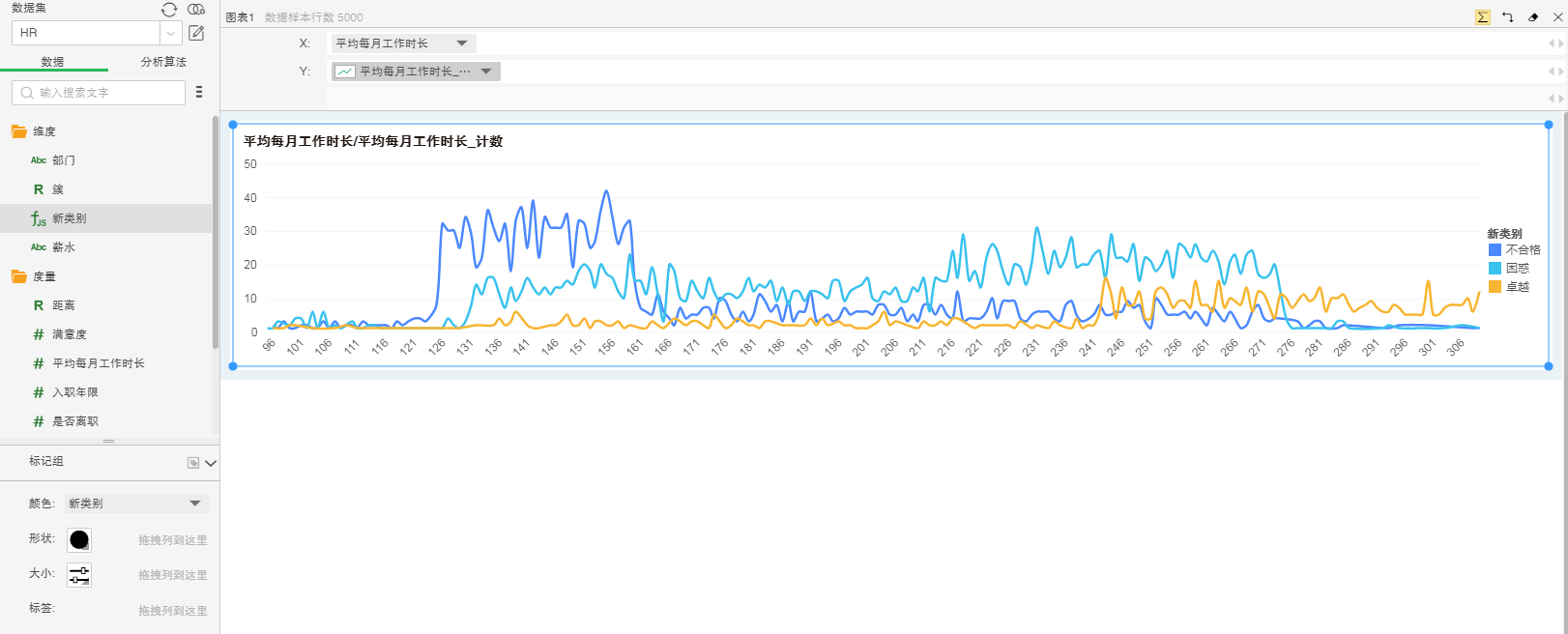Click the shape circle marker icon
Viewport: 1568px width, 634px height.
(79, 540)
